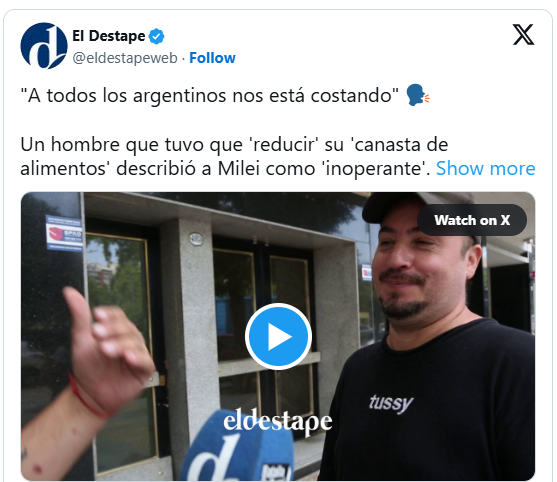Click the SPAD sticker on door
Screen dimensions: 557x482
click(64, 233)
